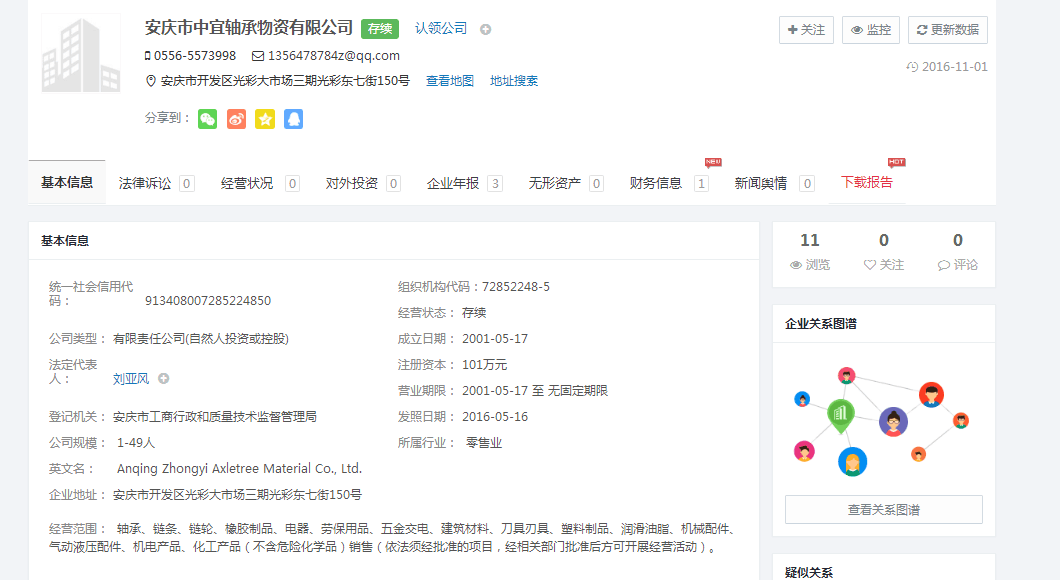Image resolution: width=1060 pixels, height=580 pixels.
Task: Open the 财务信息 tab
Action: [x=656, y=183]
